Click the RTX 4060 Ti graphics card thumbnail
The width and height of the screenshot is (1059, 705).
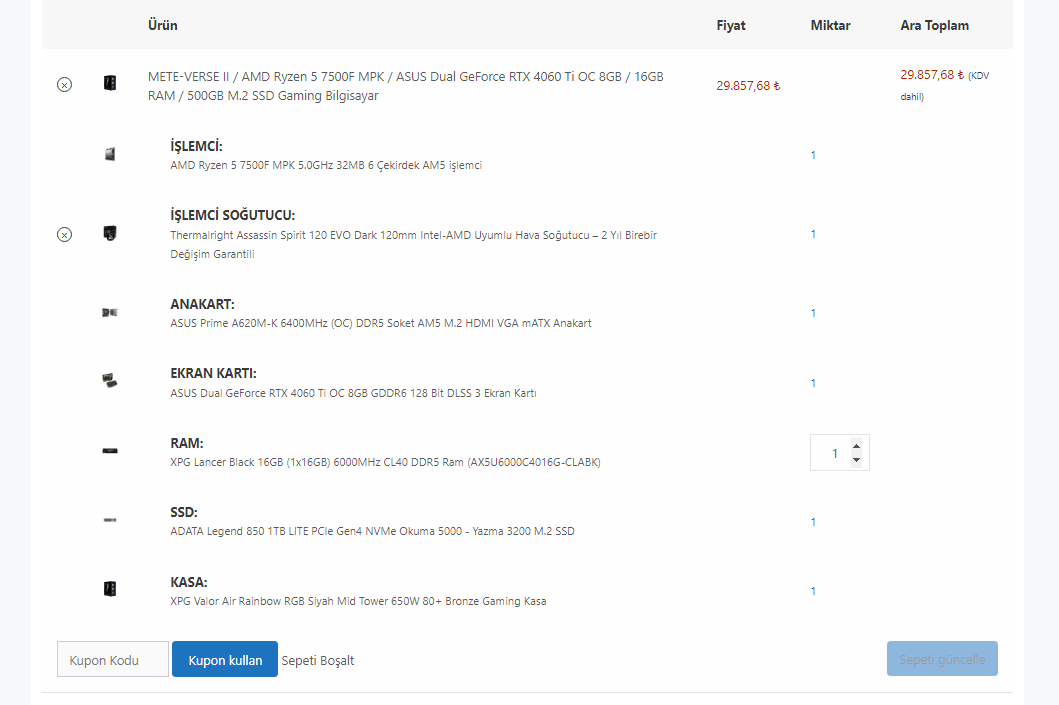[110, 381]
